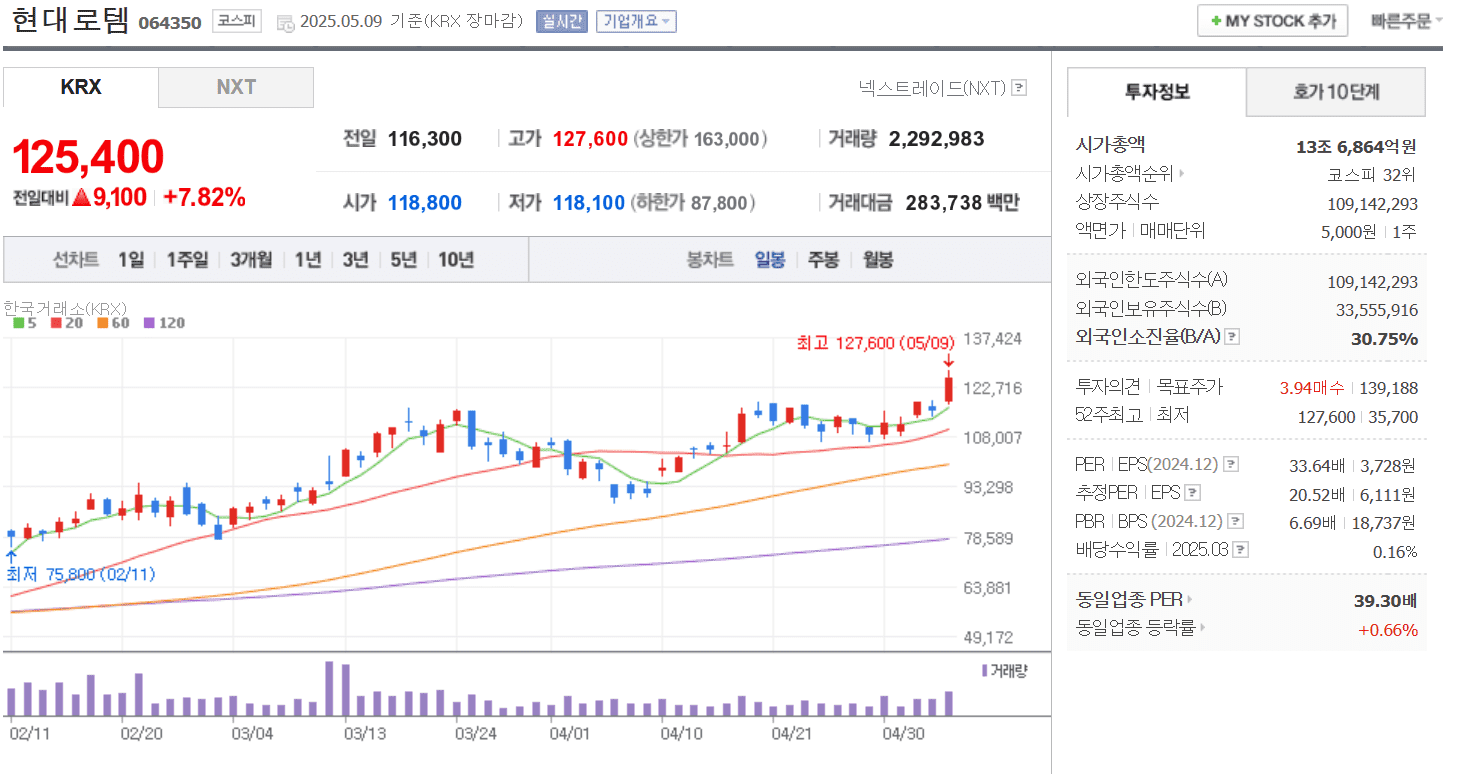Screen dimensions: 1471x774
Task: Open the 빠른주문 dropdown
Action: [x=1406, y=20]
